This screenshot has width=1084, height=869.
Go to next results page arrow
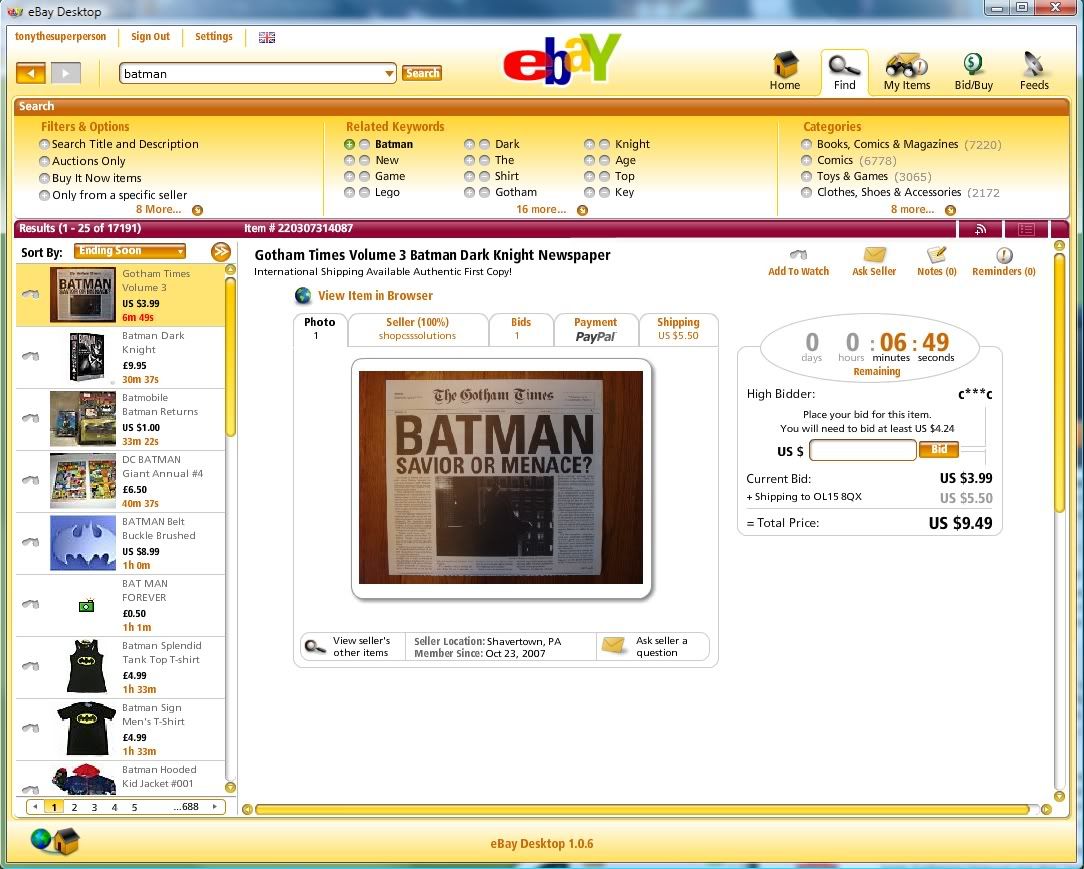(x=214, y=806)
